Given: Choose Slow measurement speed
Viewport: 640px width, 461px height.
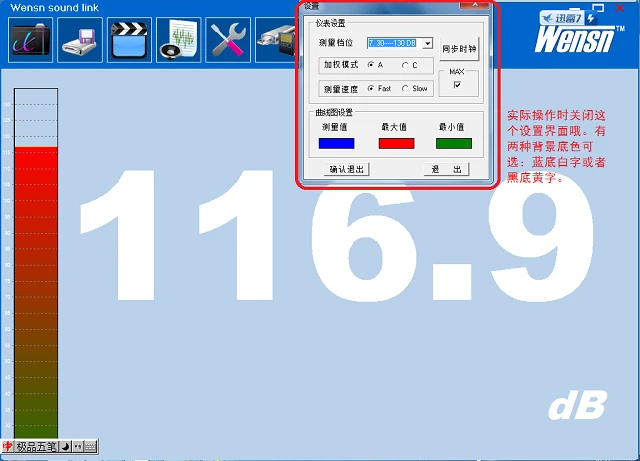Looking at the screenshot, I should coord(405,88).
